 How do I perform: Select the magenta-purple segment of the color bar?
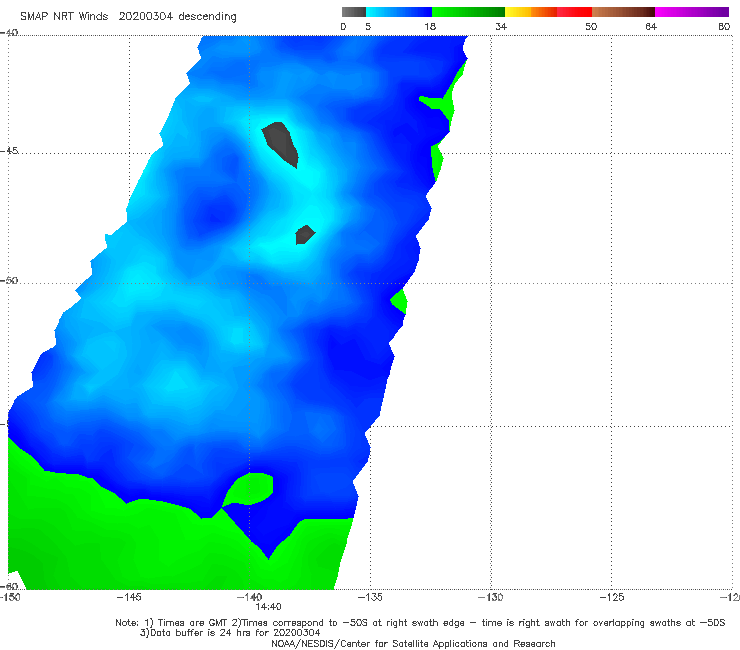tap(692, 12)
